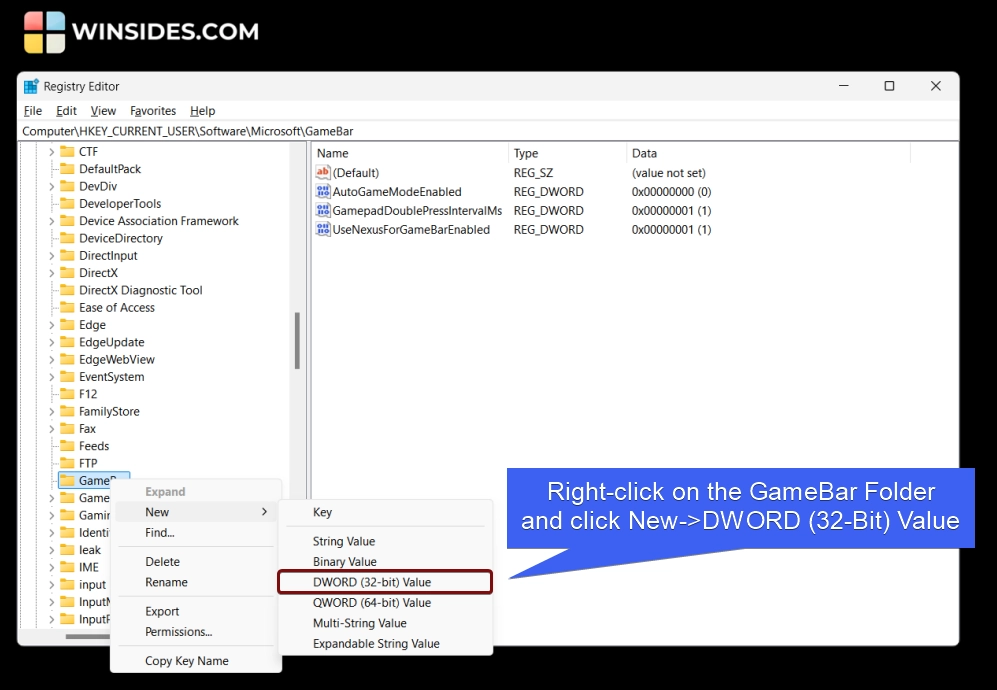Choose Expandable String Value from submenu
The image size is (997, 690).
click(x=385, y=644)
